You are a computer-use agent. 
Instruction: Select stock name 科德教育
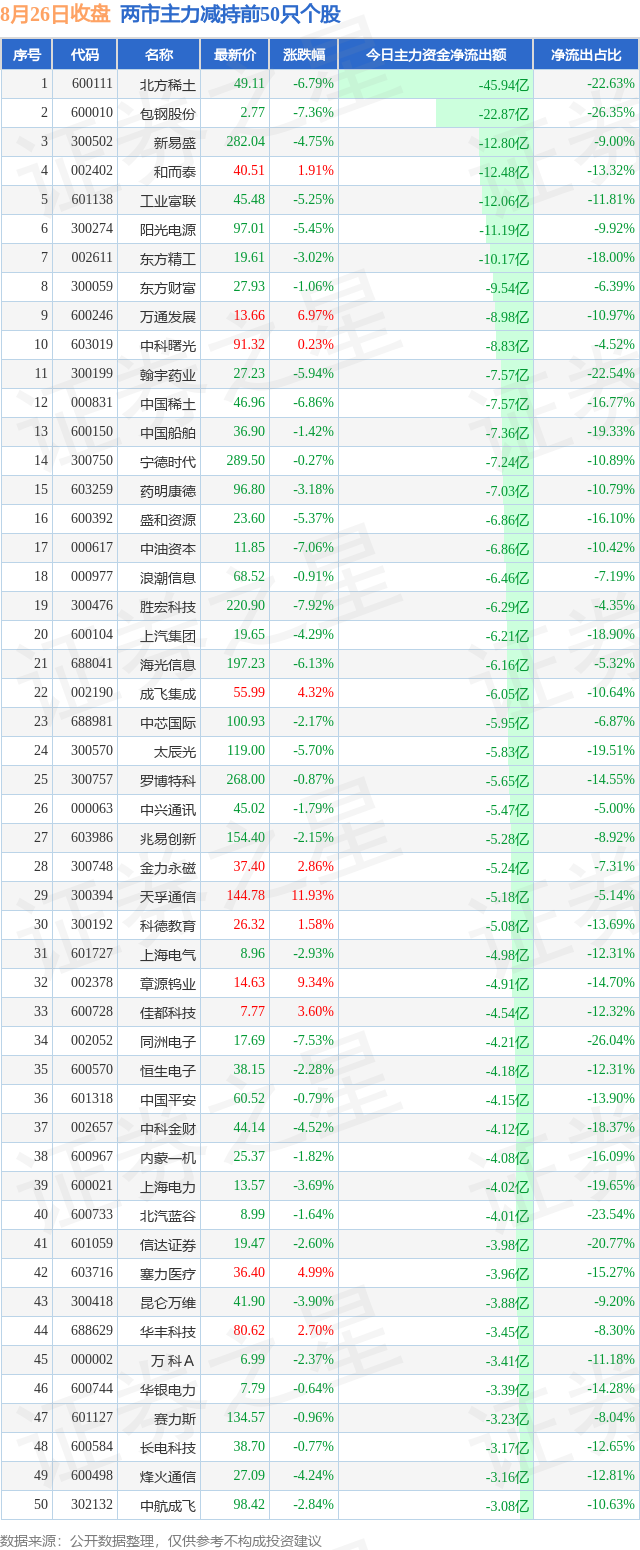168,925
